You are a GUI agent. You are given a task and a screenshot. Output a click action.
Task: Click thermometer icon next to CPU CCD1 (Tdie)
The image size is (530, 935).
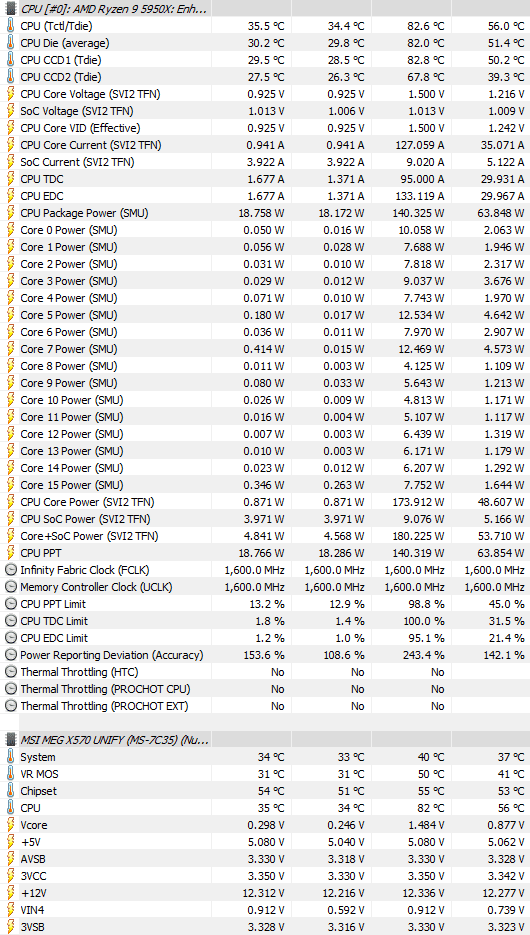pyautogui.click(x=10, y=60)
